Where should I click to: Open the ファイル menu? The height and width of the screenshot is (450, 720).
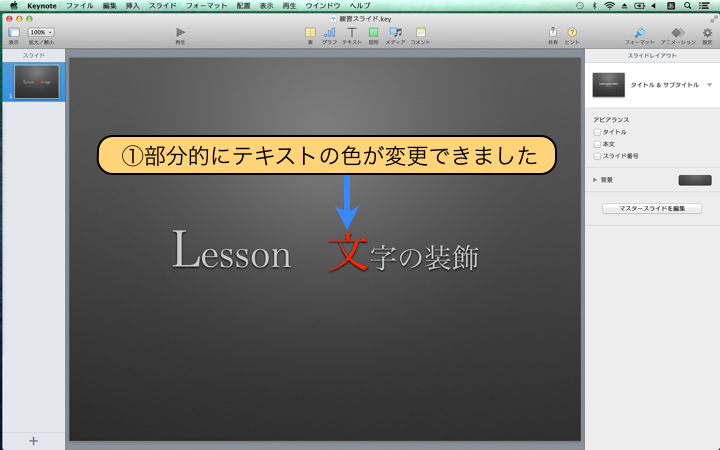(x=79, y=6)
